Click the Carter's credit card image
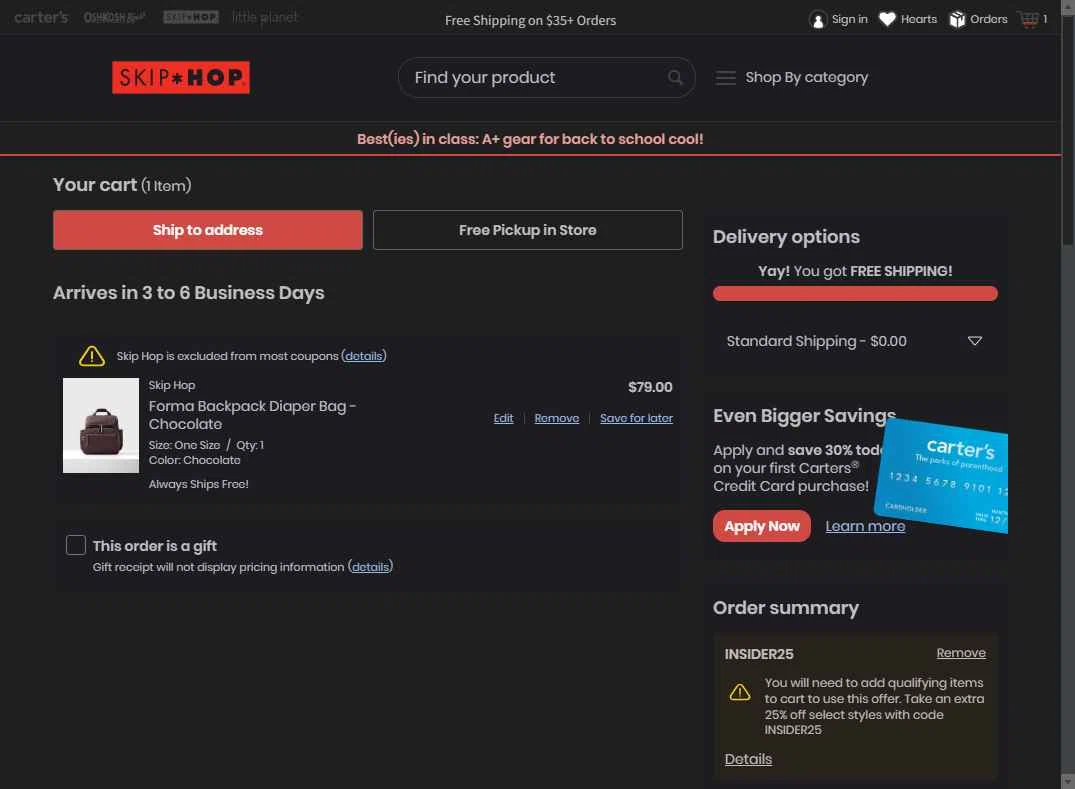Screen dimensions: 1075x789 pyautogui.click(x=942, y=476)
